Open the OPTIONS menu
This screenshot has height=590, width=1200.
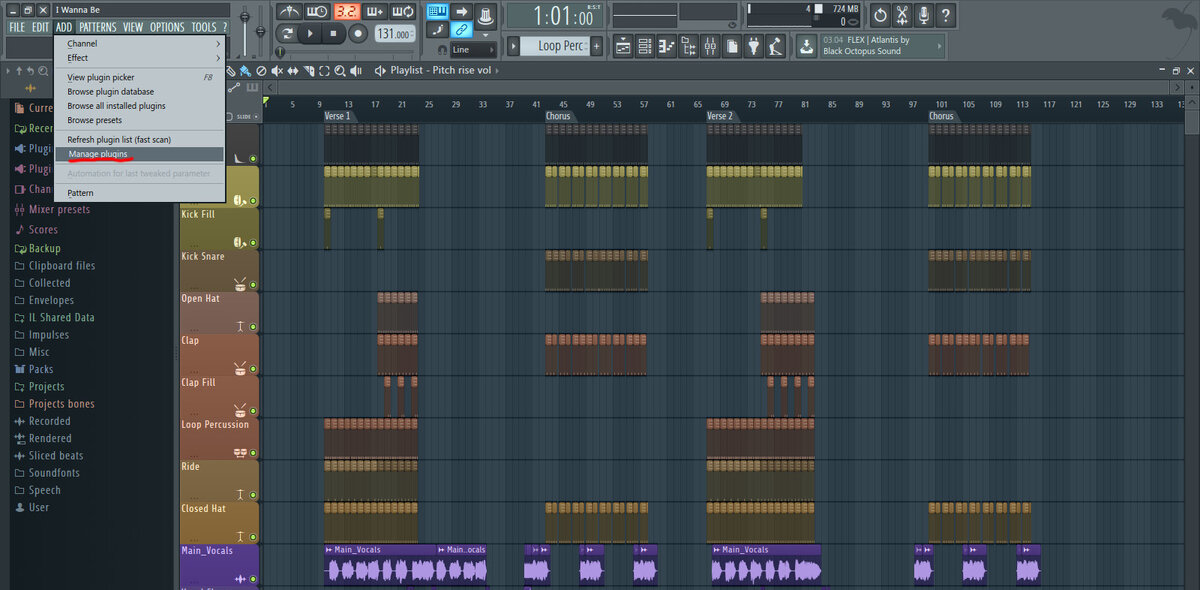pyautogui.click(x=167, y=27)
